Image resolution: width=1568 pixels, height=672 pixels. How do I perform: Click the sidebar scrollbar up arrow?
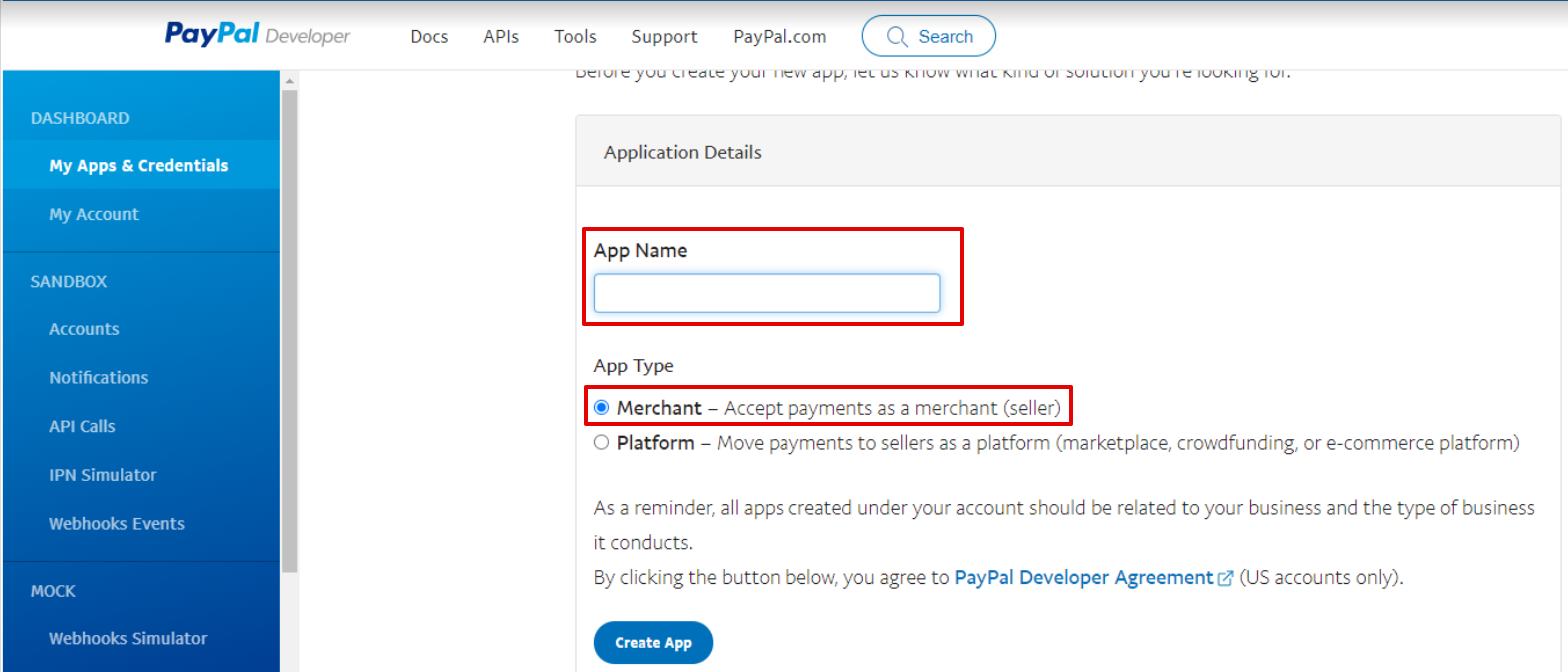290,81
